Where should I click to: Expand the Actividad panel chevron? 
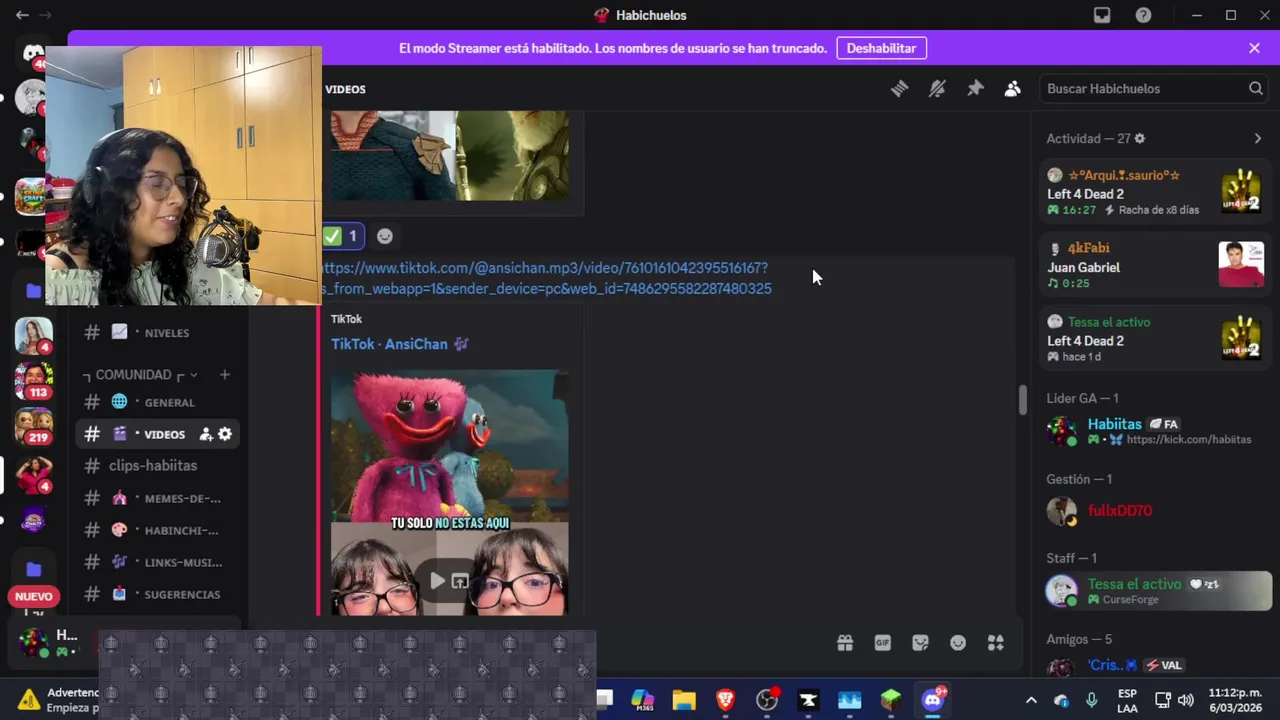click(1258, 139)
